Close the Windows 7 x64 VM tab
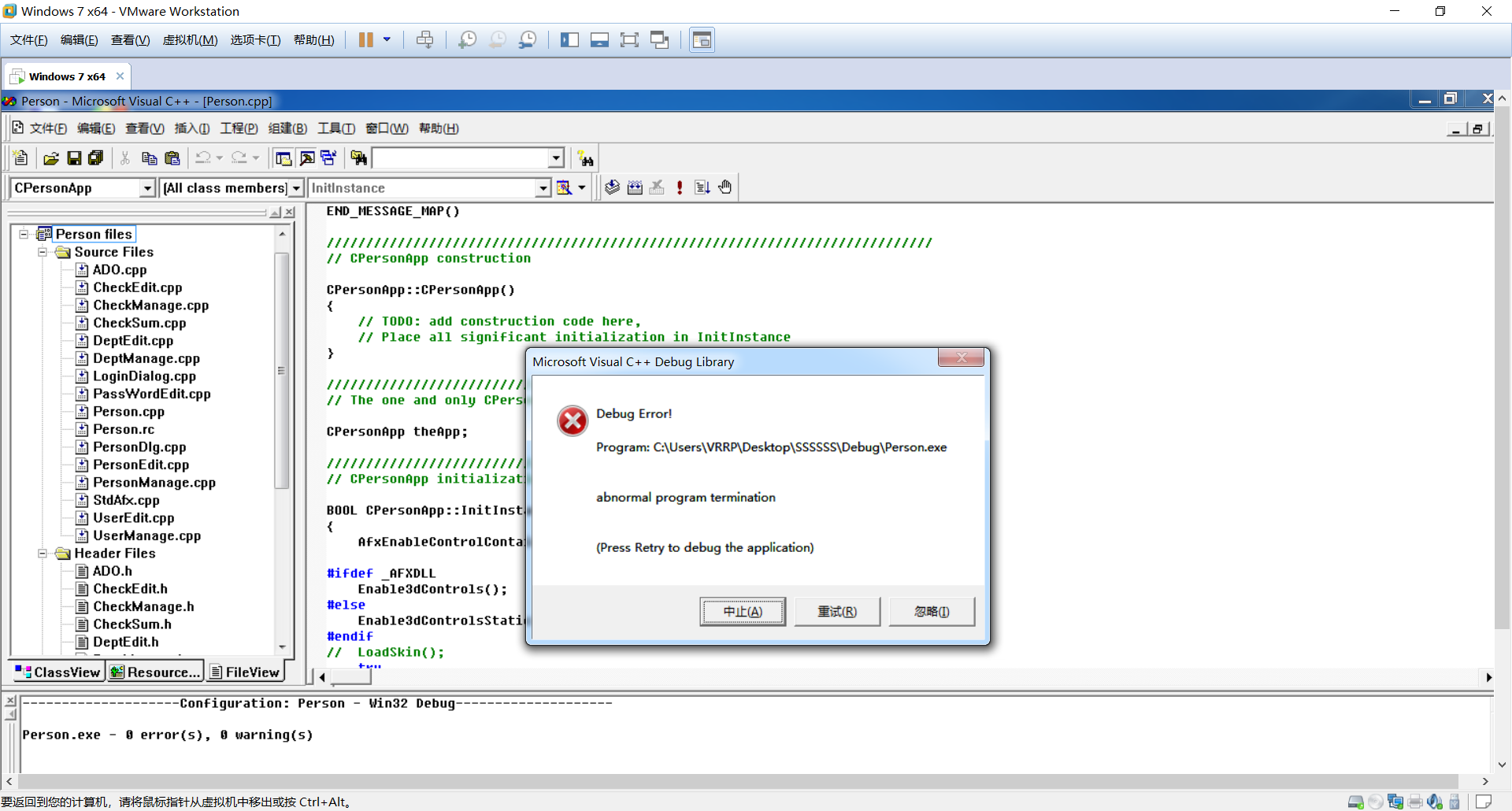The height and width of the screenshot is (811, 1512). tap(120, 76)
